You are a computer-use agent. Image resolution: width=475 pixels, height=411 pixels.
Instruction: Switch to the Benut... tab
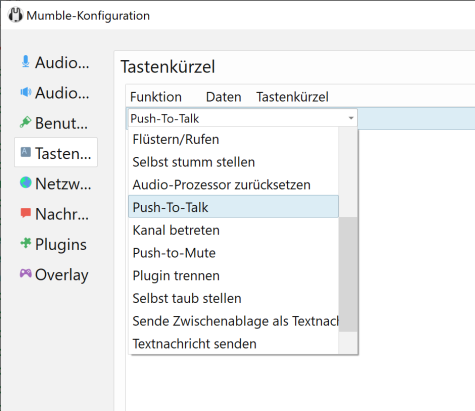click(62, 123)
